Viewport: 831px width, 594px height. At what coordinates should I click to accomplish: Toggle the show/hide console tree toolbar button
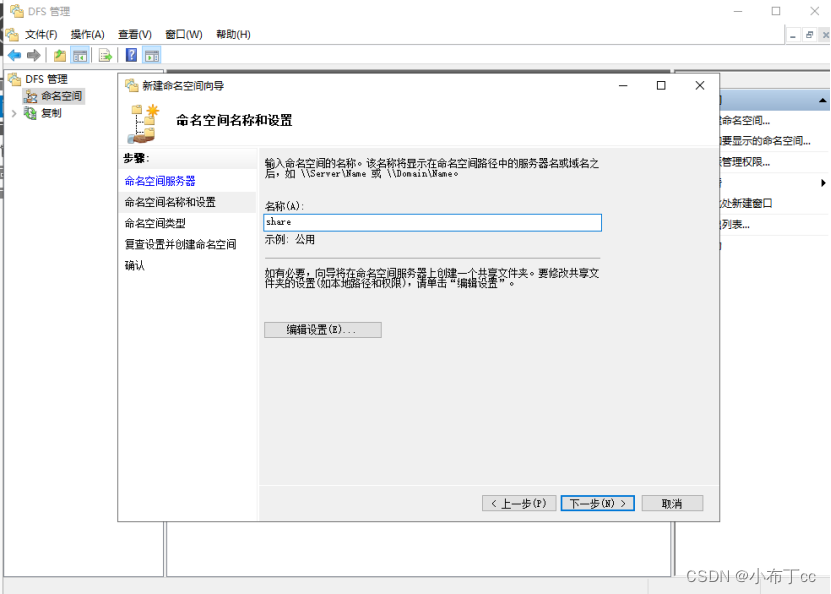tap(81, 55)
